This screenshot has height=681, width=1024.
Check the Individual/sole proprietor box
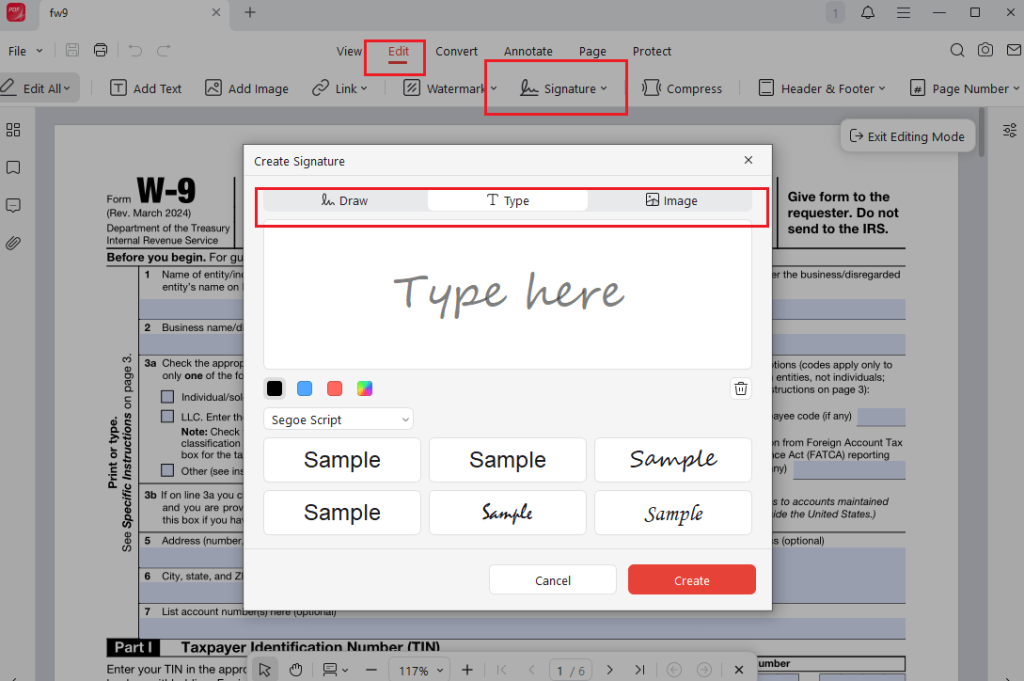168,396
